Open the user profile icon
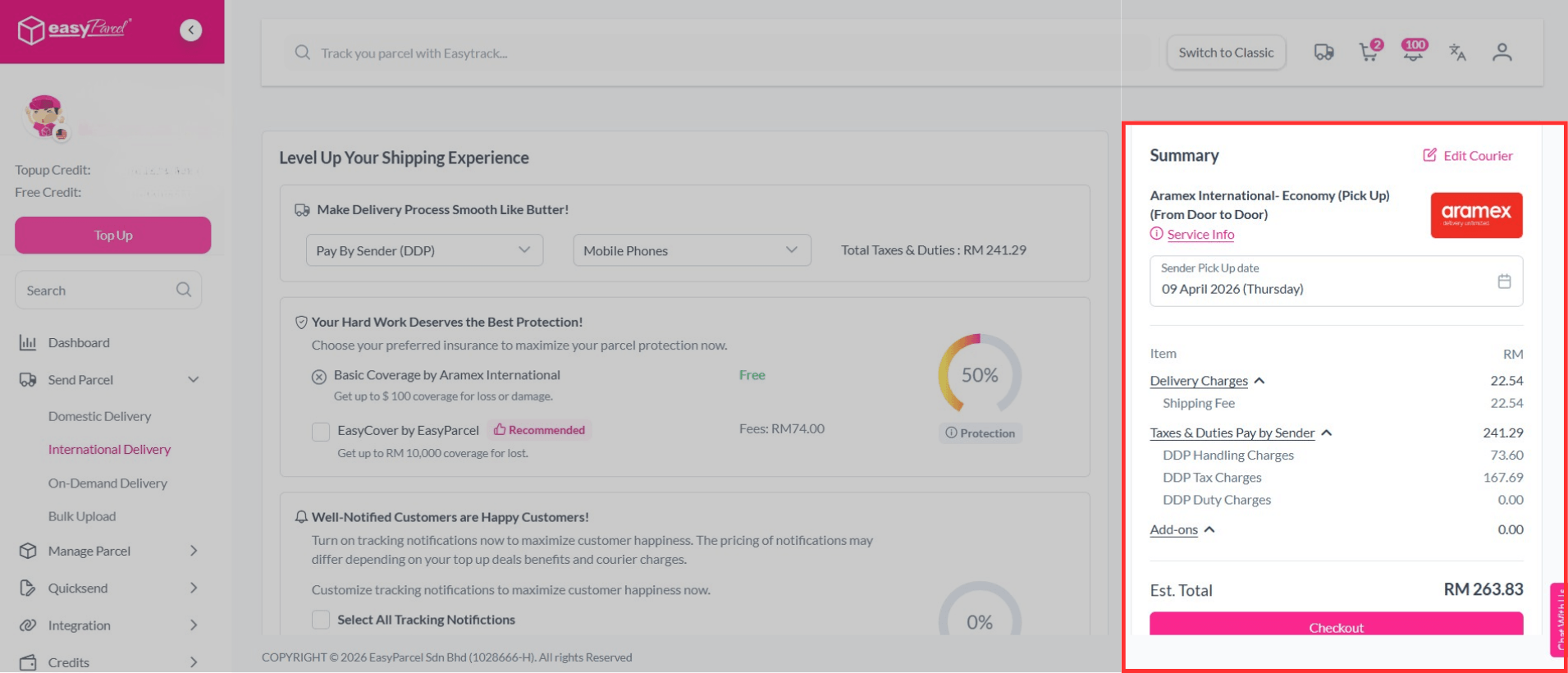The width and height of the screenshot is (1568, 673). pyautogui.click(x=1502, y=53)
